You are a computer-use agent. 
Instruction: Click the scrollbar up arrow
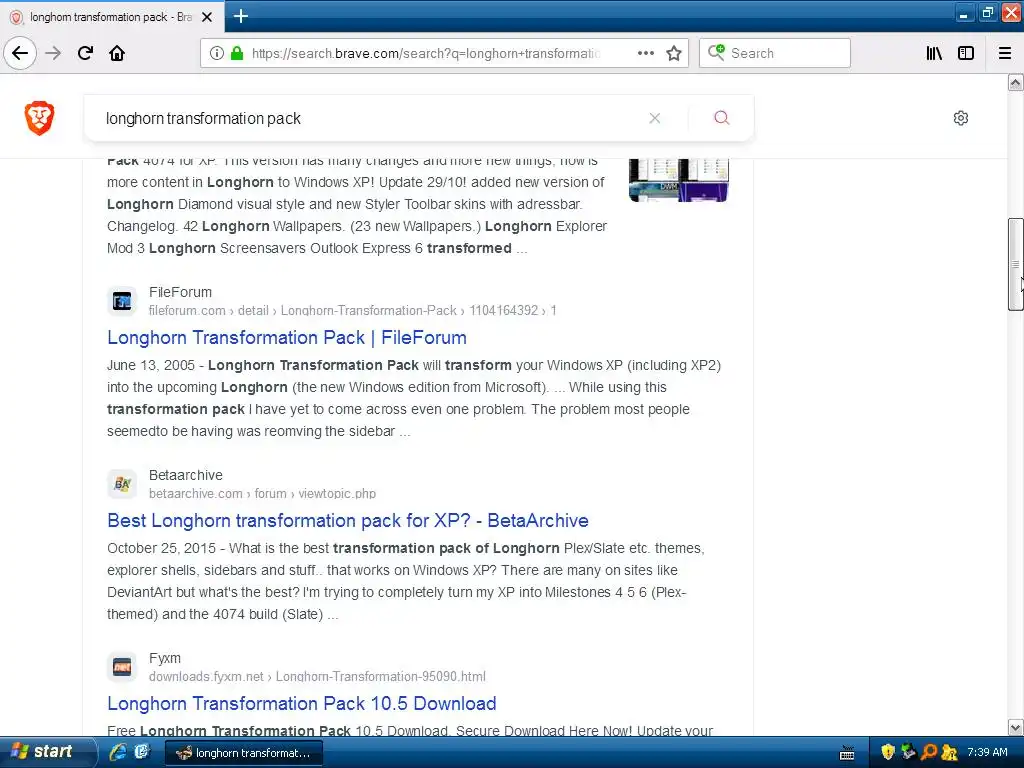pos(1015,82)
